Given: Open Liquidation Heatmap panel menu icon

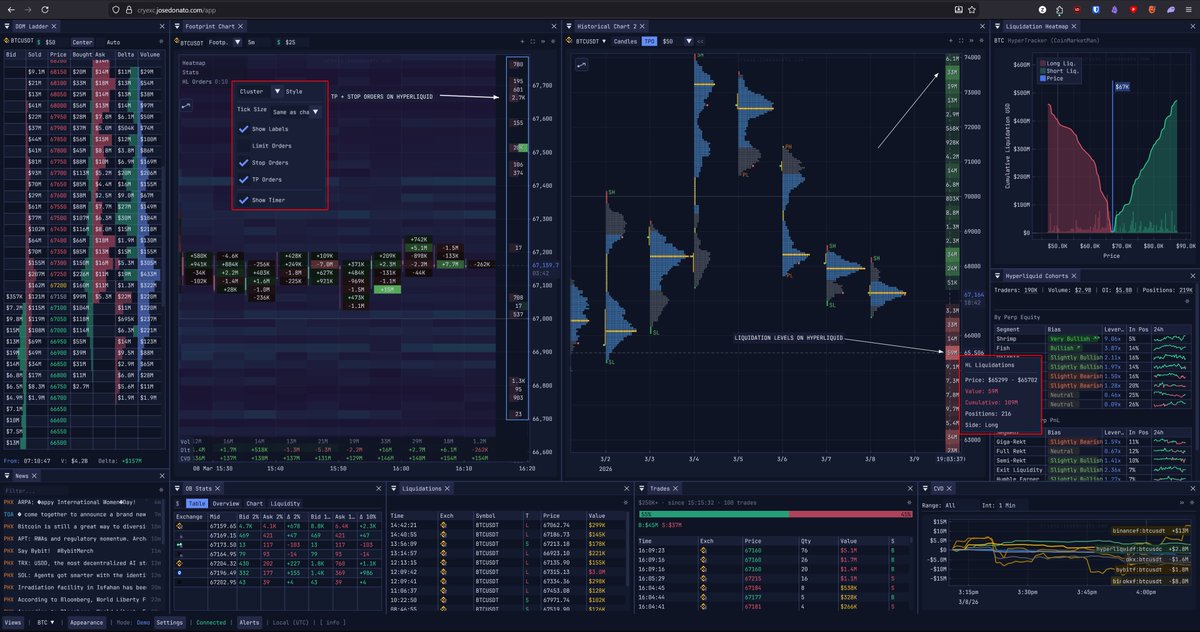Looking at the screenshot, I should click(x=997, y=26).
